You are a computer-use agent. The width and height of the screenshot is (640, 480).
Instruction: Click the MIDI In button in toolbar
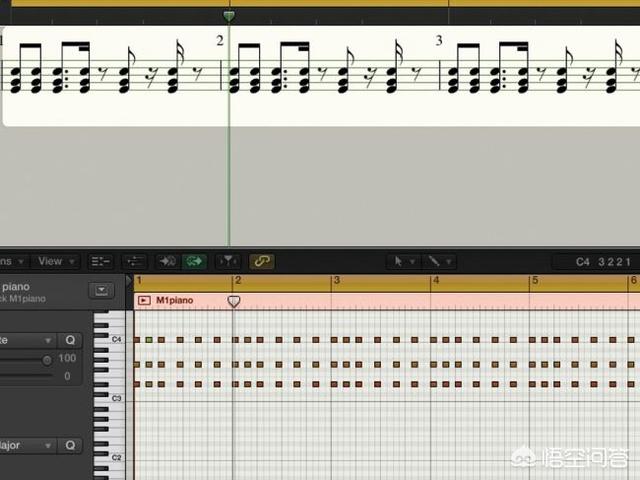coord(167,261)
